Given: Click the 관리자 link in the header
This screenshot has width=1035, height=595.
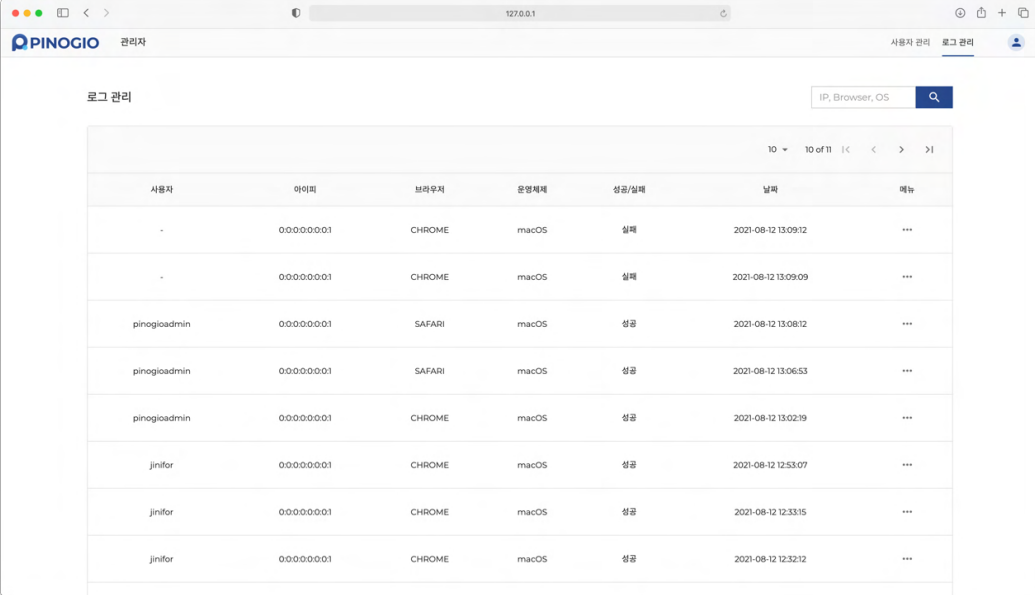Looking at the screenshot, I should 133,43.
